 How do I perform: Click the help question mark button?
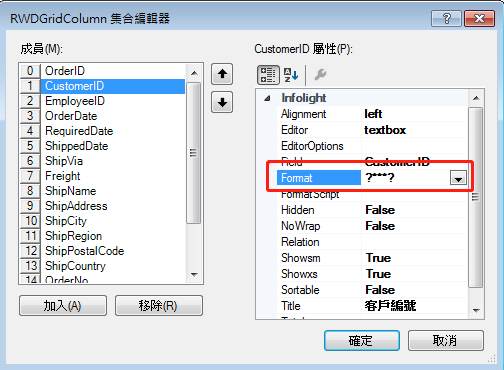click(446, 18)
